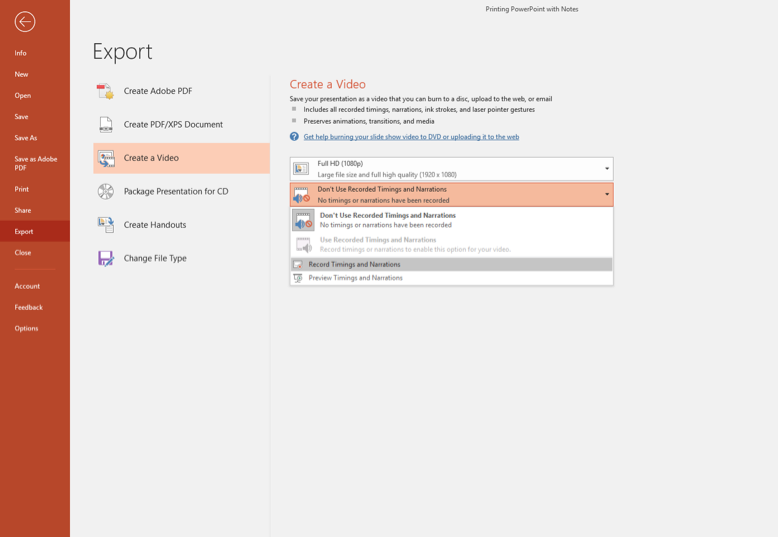Screen dimensions: 778x537
Task: Select Preview Timings and Narrations entry
Action: [452, 278]
